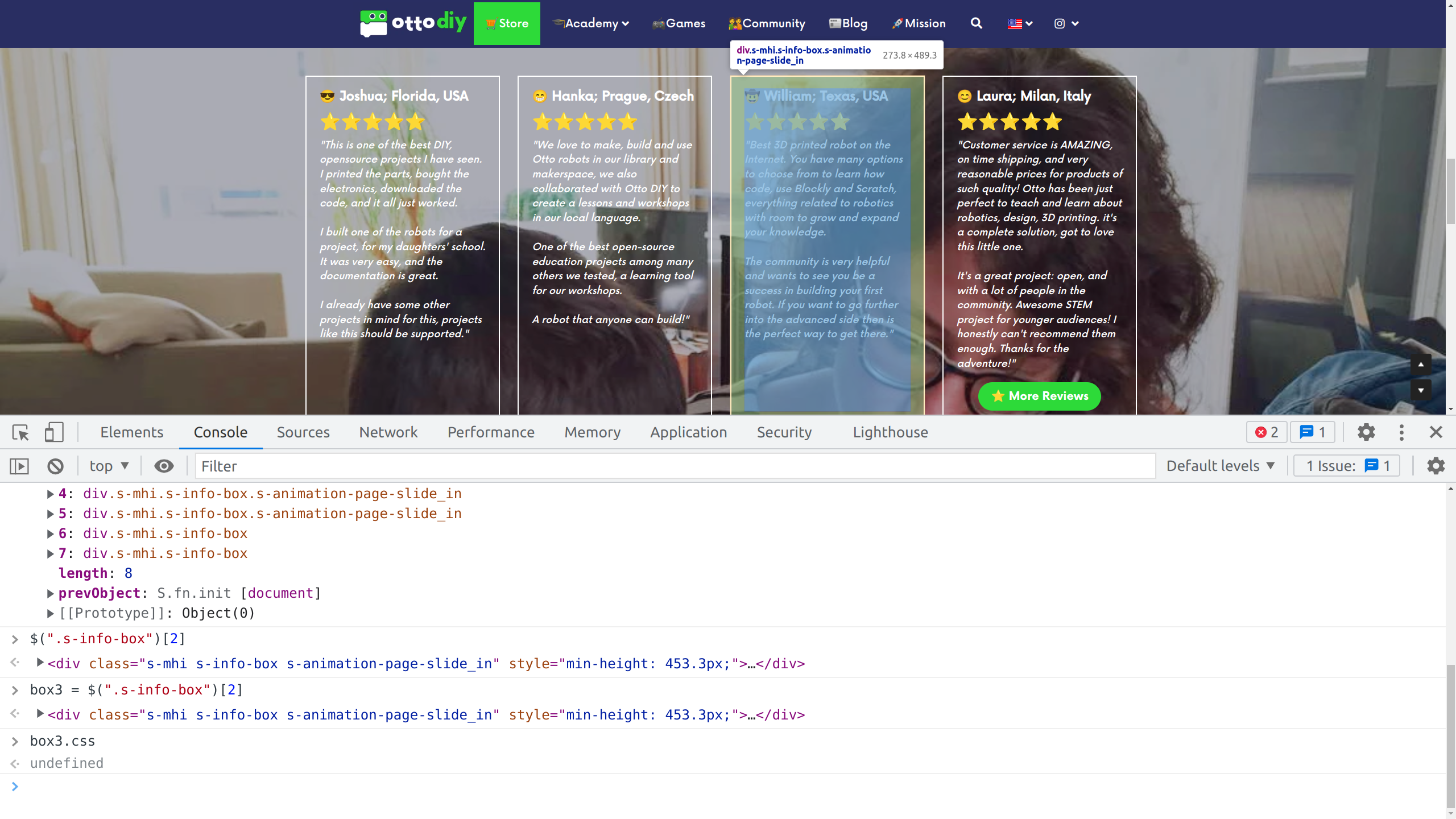Create live expression with eye icon
The height and width of the screenshot is (819, 1456).
164,466
